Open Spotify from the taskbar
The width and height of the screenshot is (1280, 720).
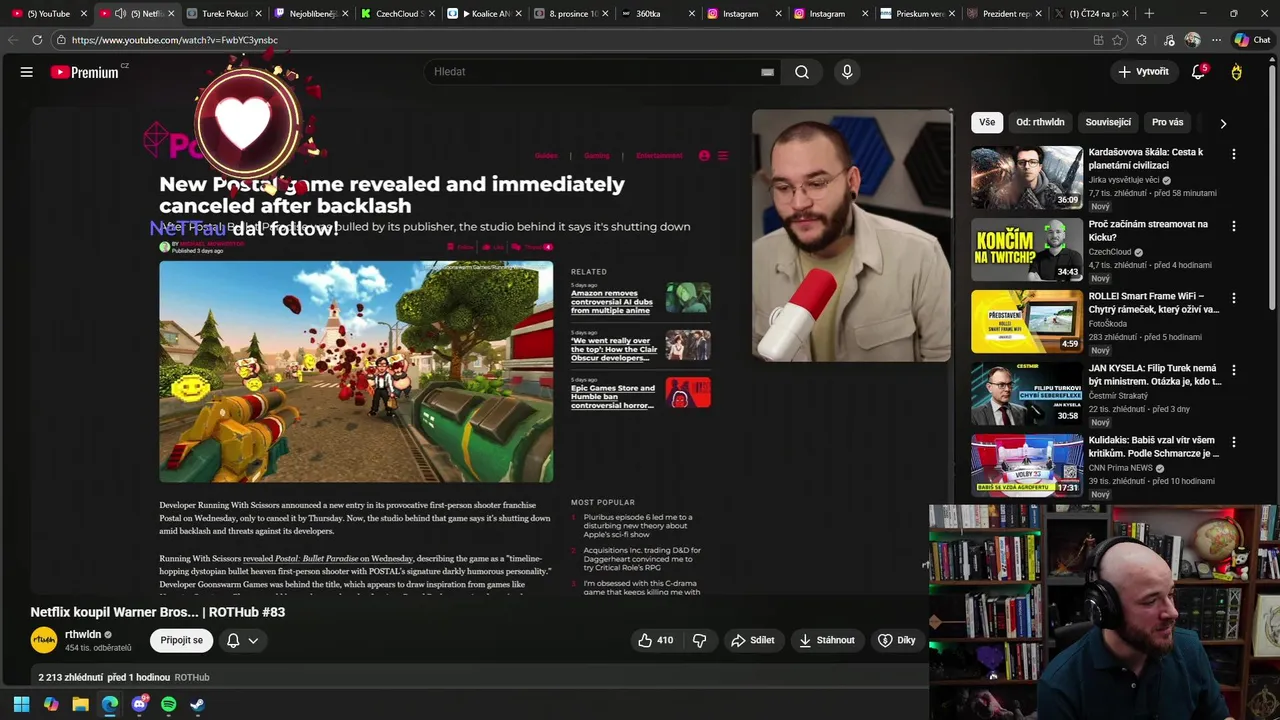coord(168,704)
